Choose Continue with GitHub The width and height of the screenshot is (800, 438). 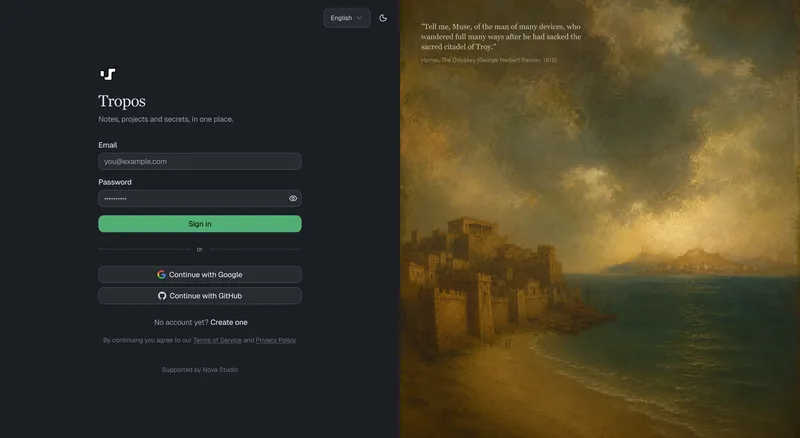tap(200, 296)
